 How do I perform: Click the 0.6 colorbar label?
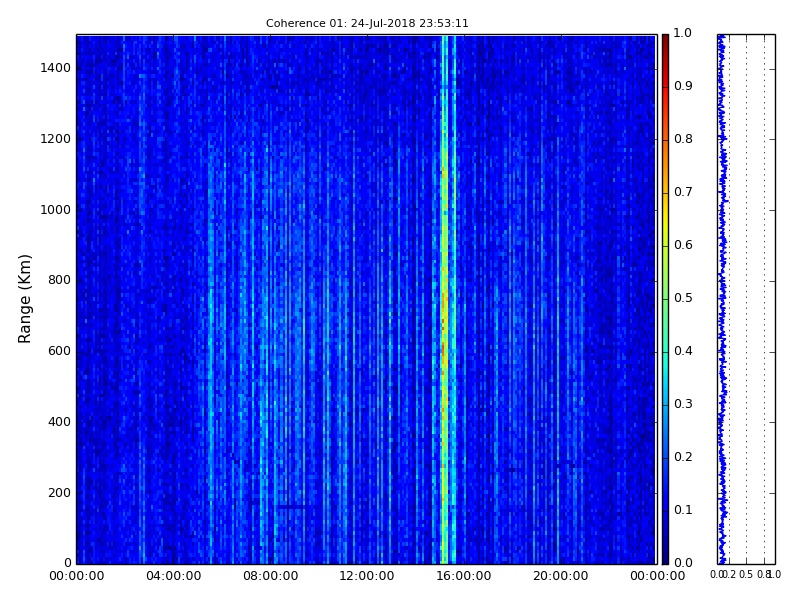(x=683, y=245)
